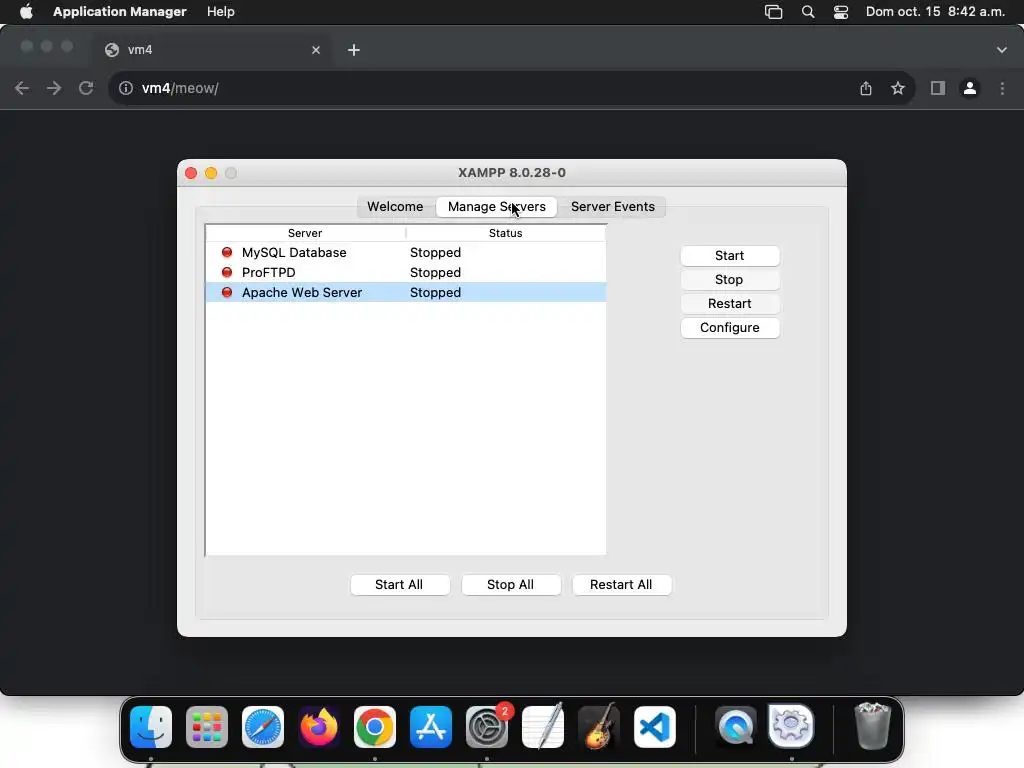This screenshot has width=1024, height=768.
Task: Launch Safari from the dock
Action: coord(263,727)
